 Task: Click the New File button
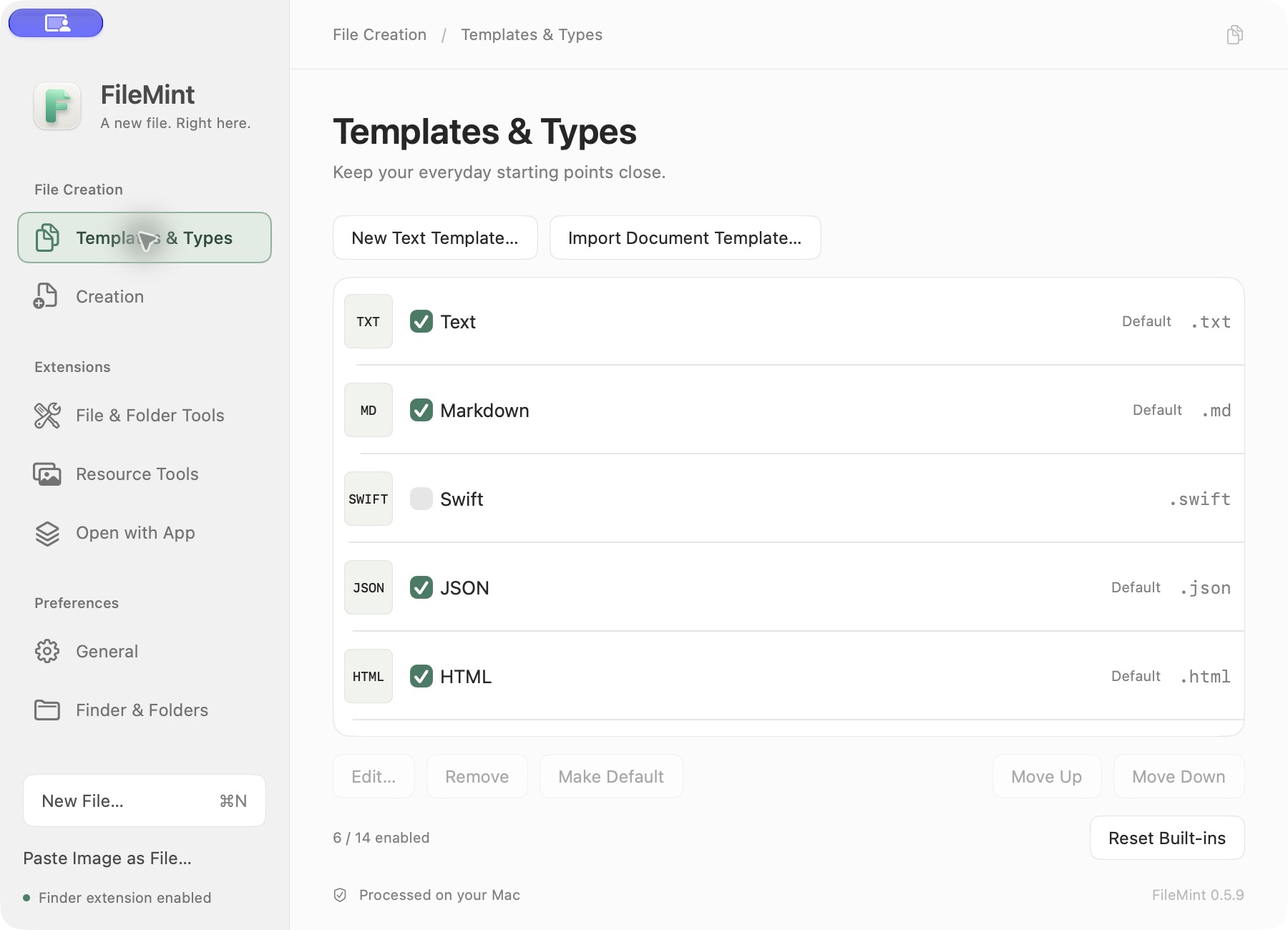pyautogui.click(x=145, y=801)
